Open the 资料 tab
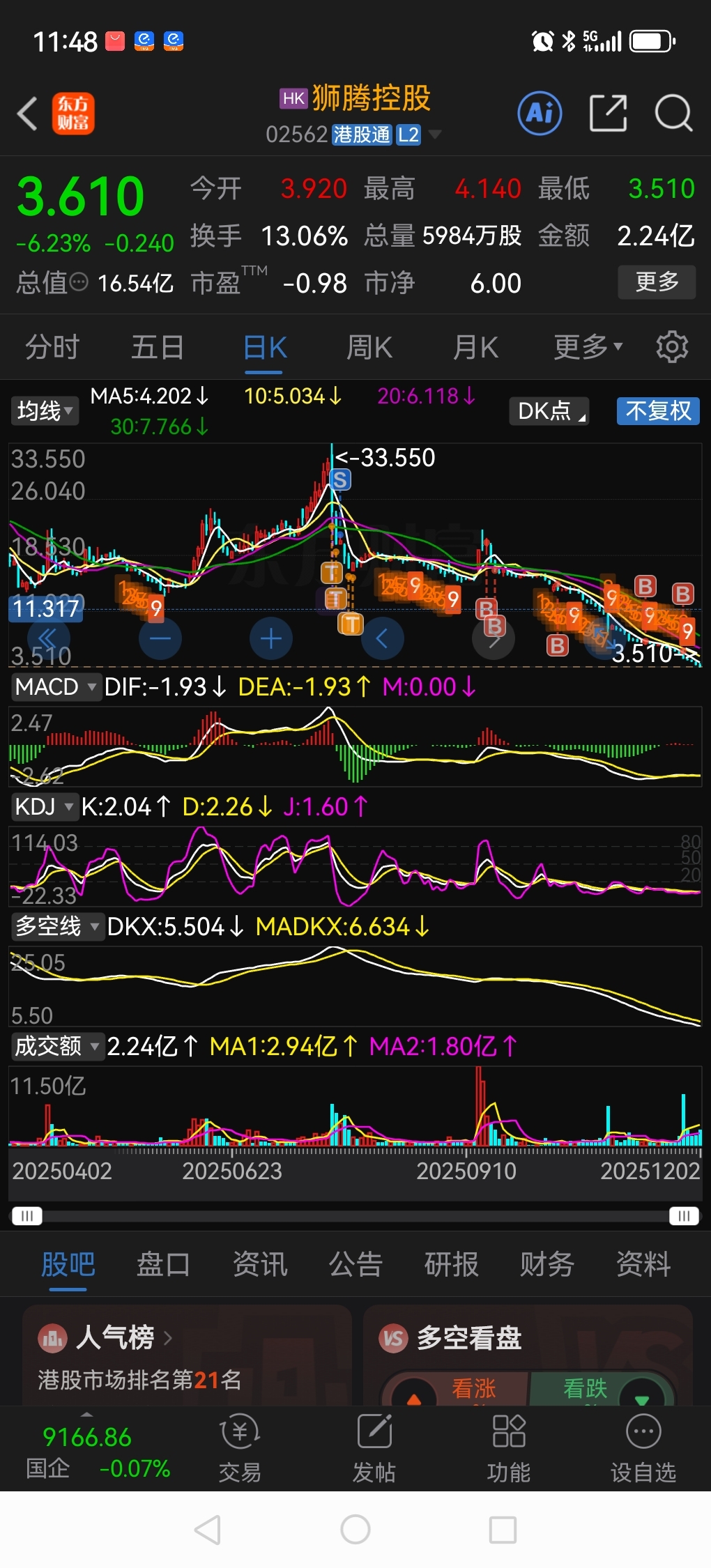The height and width of the screenshot is (1568, 711). point(643,1264)
